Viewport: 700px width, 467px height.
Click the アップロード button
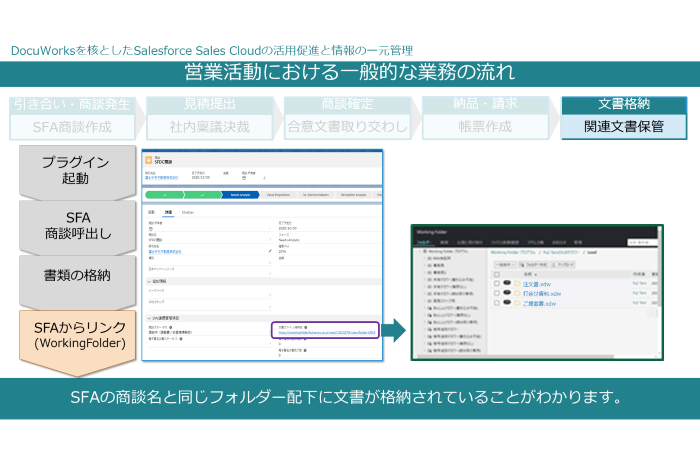click(x=562, y=265)
